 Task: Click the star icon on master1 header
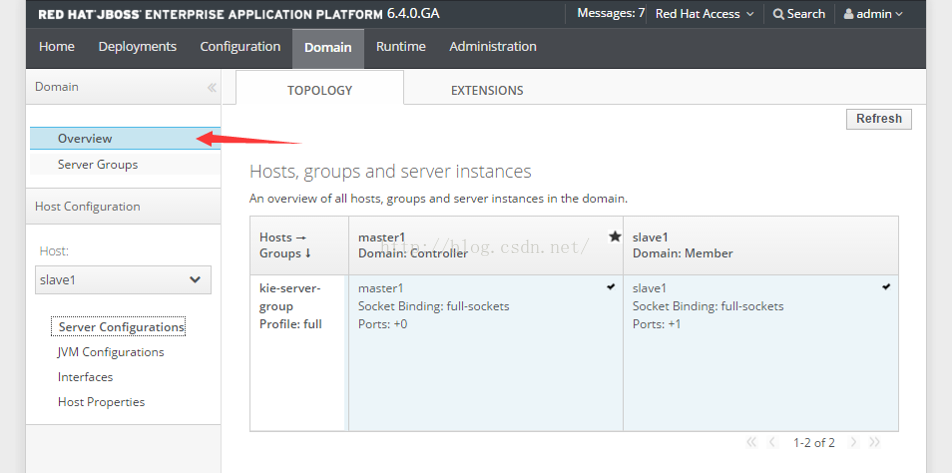pos(614,236)
